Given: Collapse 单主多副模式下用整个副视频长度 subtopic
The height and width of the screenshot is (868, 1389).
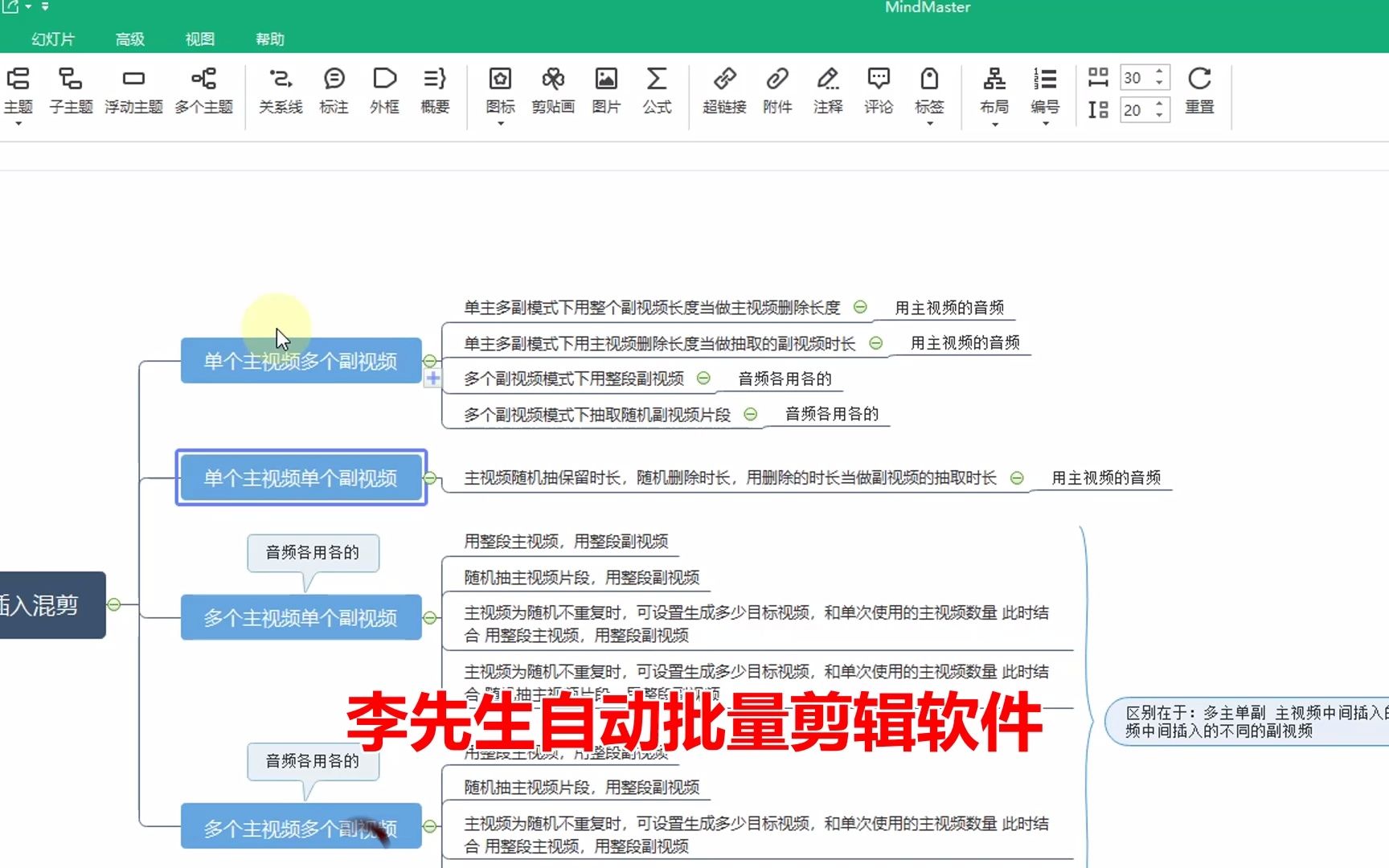Looking at the screenshot, I should [860, 307].
